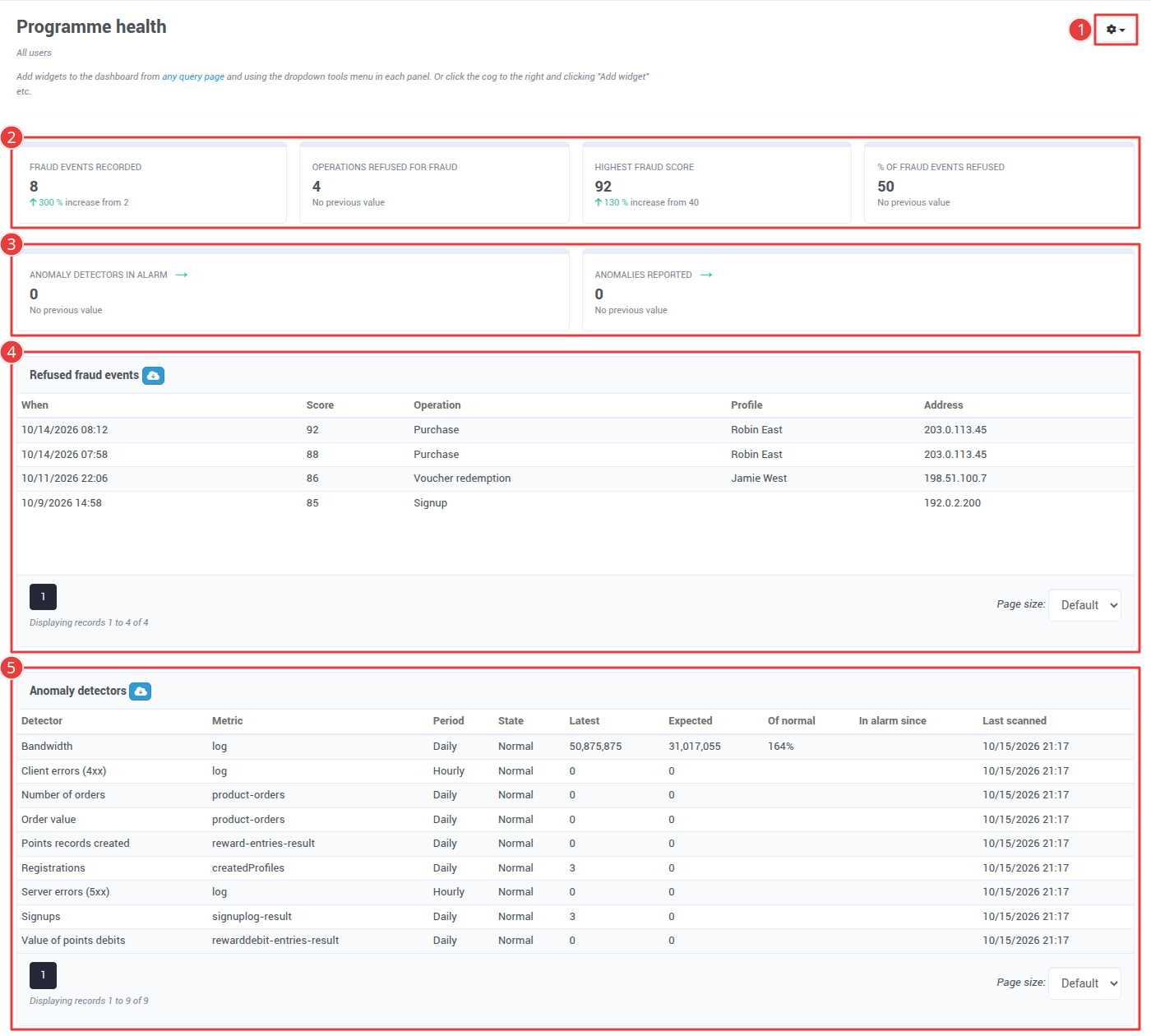Follow the arrow beside Anomaly Detectors in Alarm

click(182, 275)
